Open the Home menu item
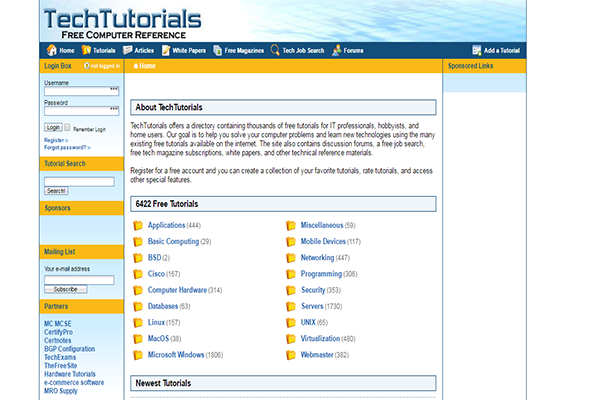600x400 pixels. pyautogui.click(x=67, y=51)
